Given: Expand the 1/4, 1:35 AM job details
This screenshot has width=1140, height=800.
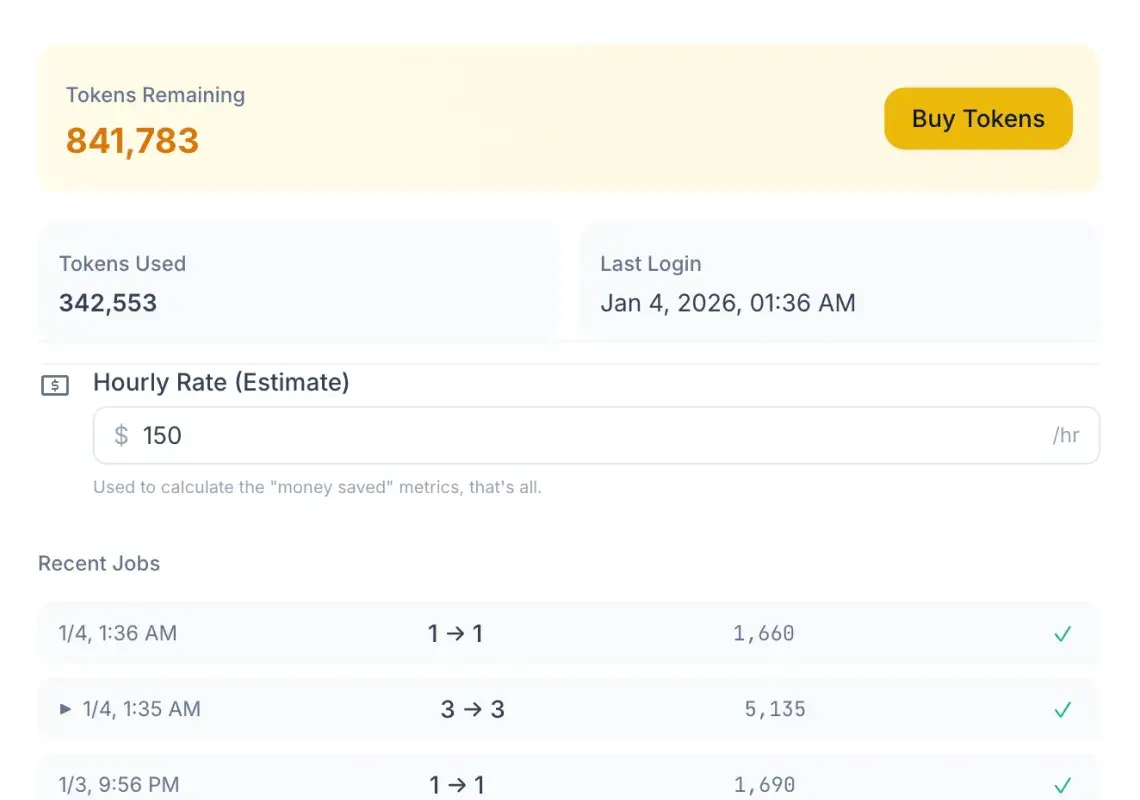Looking at the screenshot, I should (66, 709).
